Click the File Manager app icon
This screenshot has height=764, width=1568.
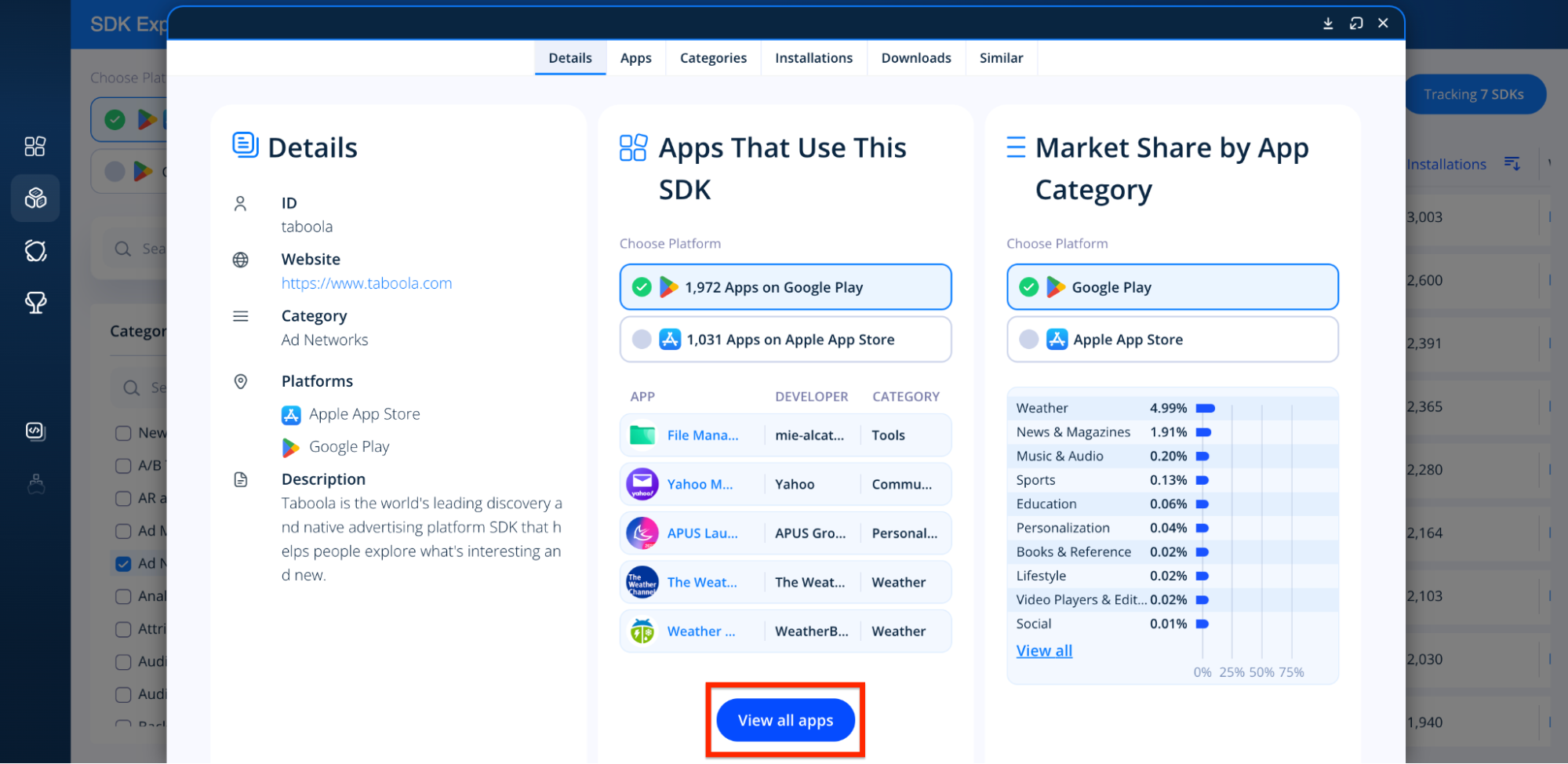pyautogui.click(x=642, y=435)
